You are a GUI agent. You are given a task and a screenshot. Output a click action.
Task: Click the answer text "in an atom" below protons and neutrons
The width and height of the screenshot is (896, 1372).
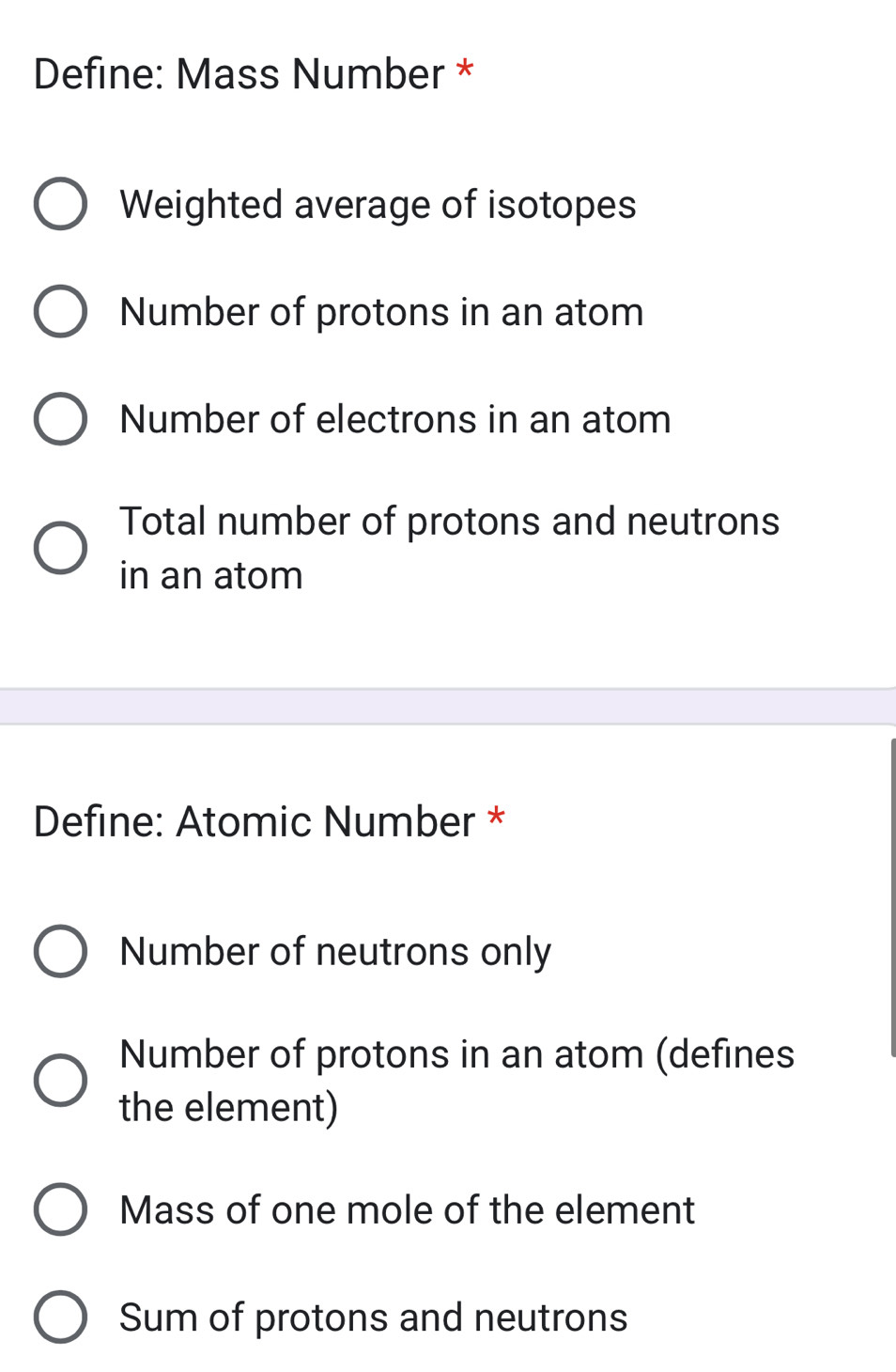tap(210, 574)
